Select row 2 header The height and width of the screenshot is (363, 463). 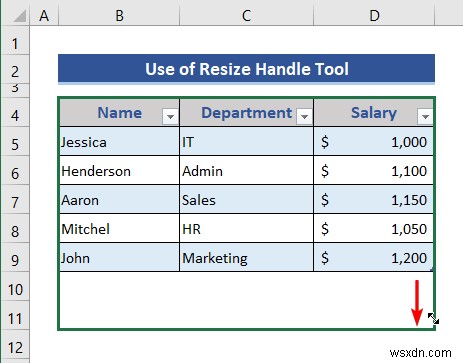tap(15, 69)
